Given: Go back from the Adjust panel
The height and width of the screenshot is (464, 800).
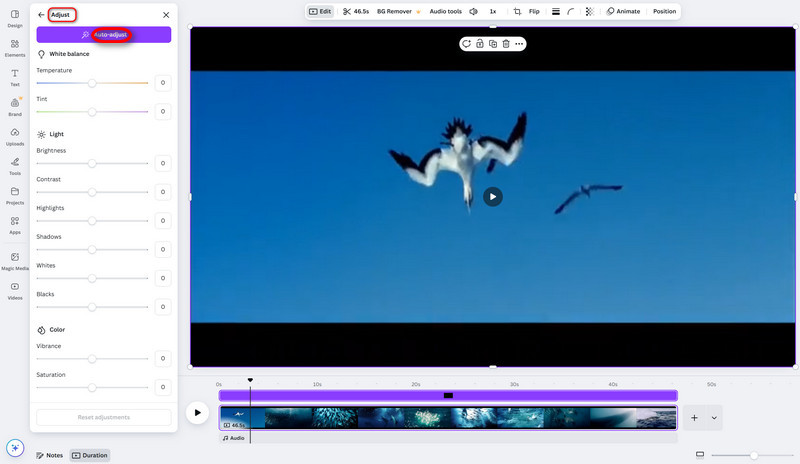Looking at the screenshot, I should coord(41,15).
